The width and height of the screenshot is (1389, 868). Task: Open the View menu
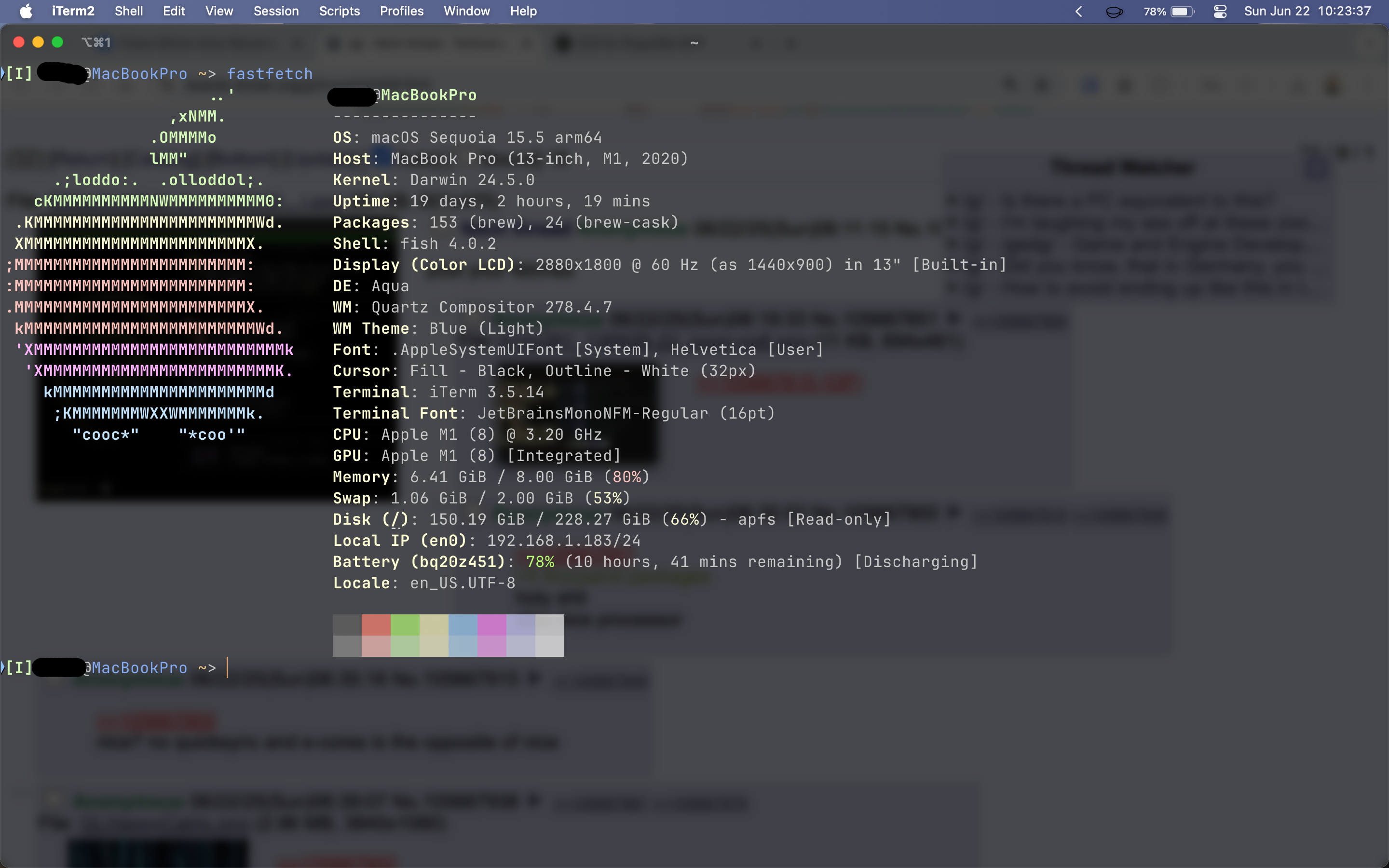pos(219,12)
